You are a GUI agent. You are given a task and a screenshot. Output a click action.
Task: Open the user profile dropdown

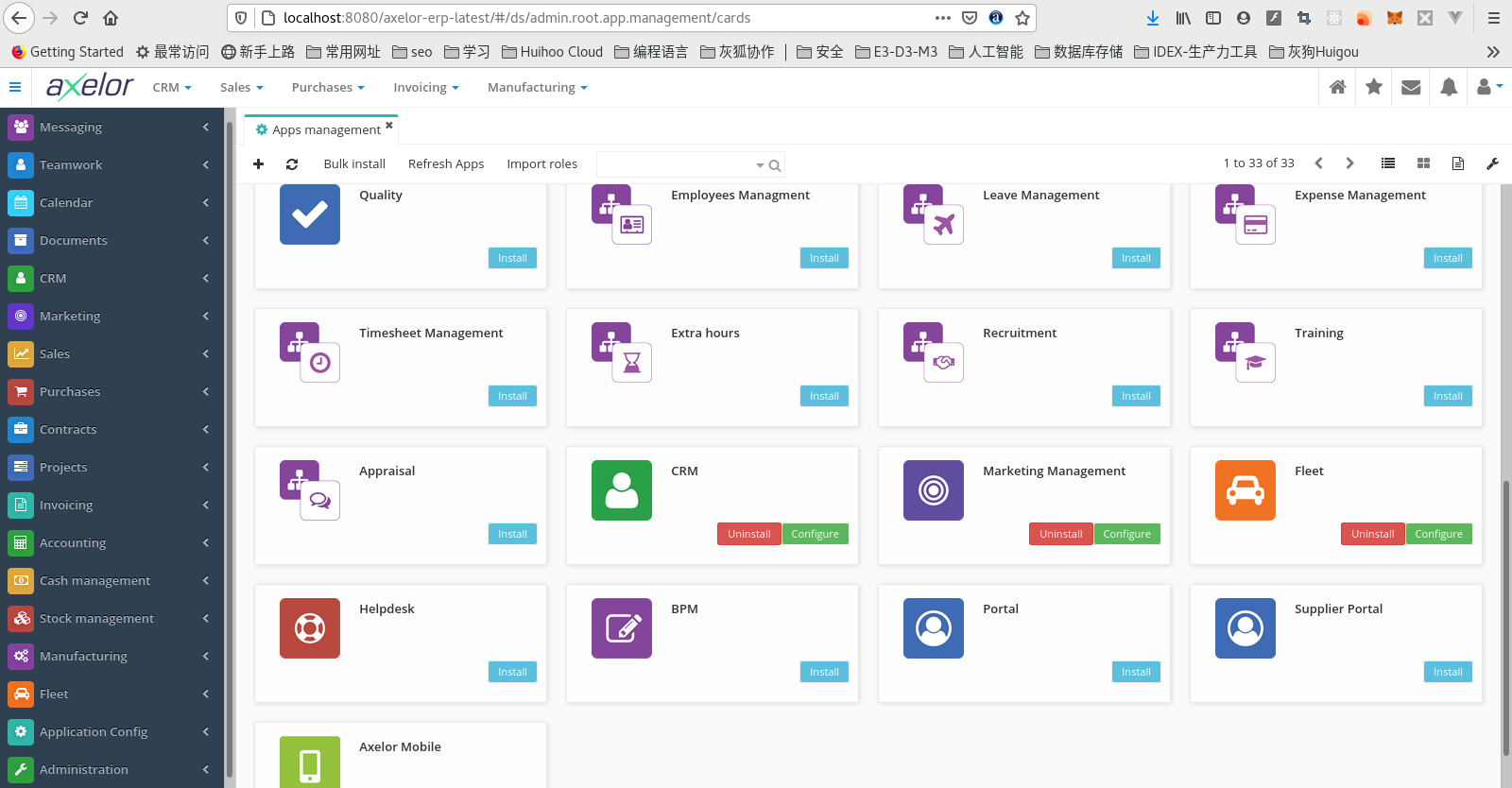[1488, 87]
